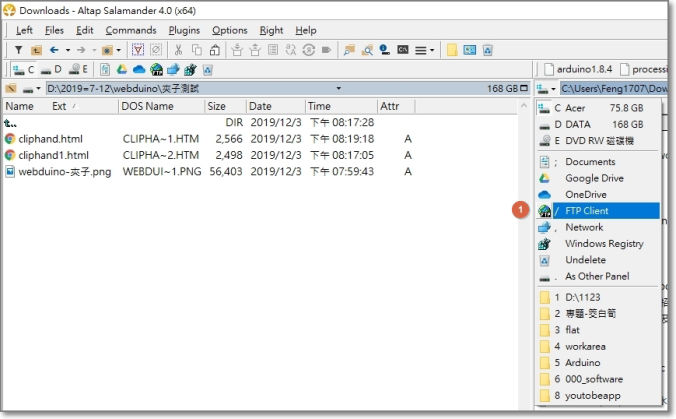
Task: Select Google Drive in the drive dropdown list
Action: pyautogui.click(x=593, y=178)
